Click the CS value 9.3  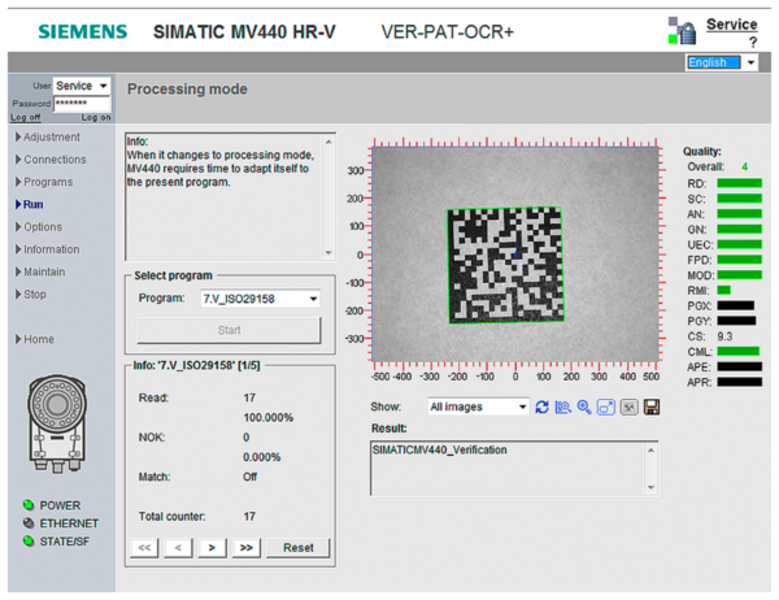[x=725, y=336]
